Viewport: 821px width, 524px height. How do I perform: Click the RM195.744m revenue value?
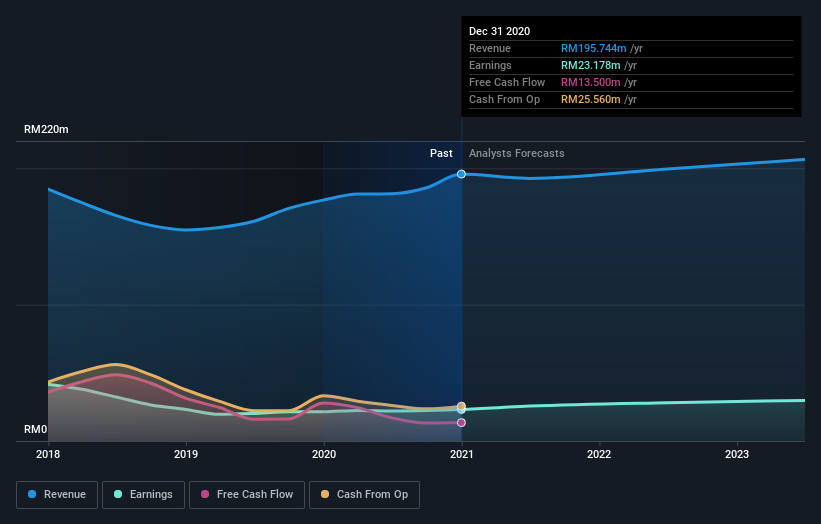pos(593,48)
